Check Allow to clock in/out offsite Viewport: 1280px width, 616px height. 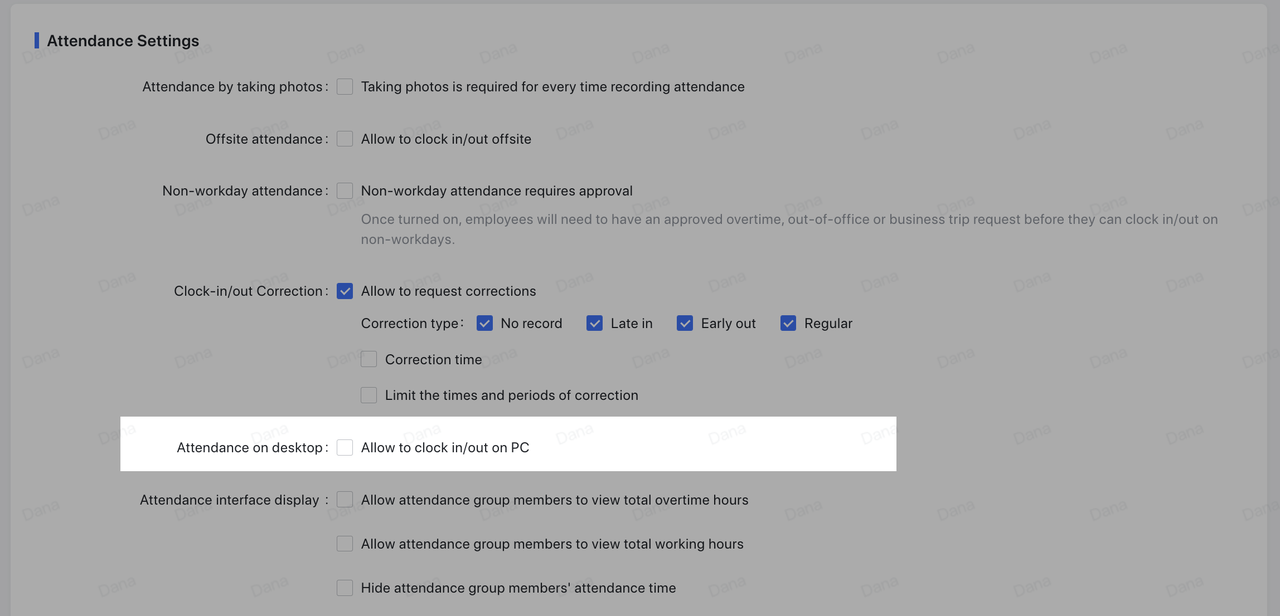point(345,139)
